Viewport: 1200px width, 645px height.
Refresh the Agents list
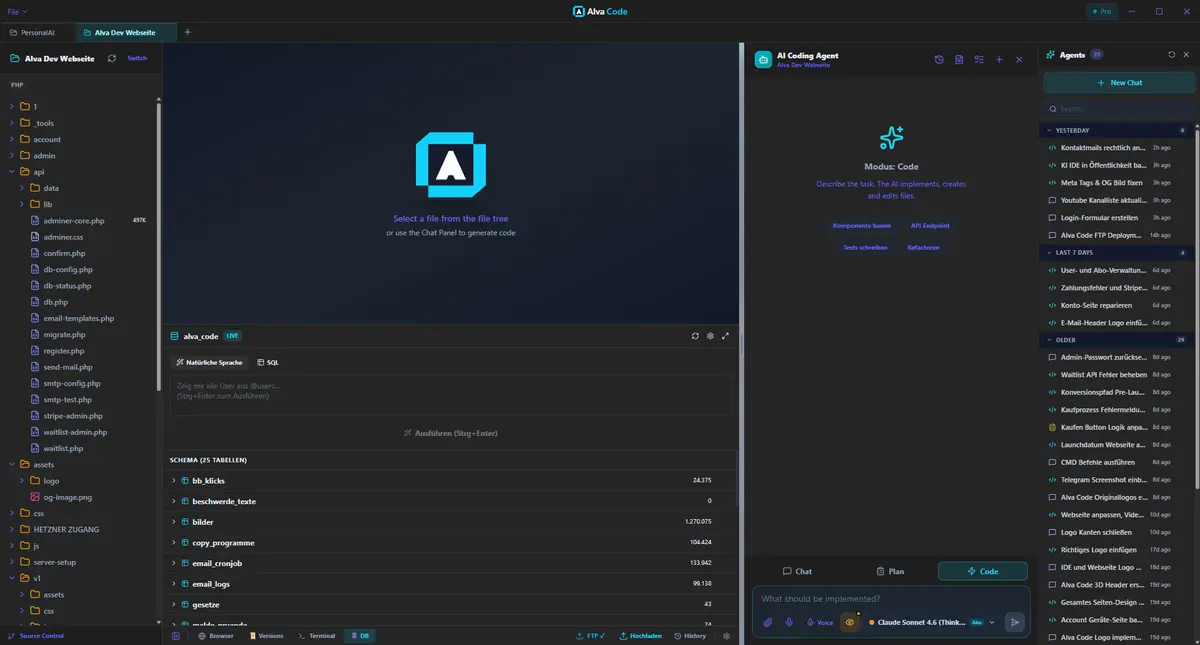[x=1172, y=55]
